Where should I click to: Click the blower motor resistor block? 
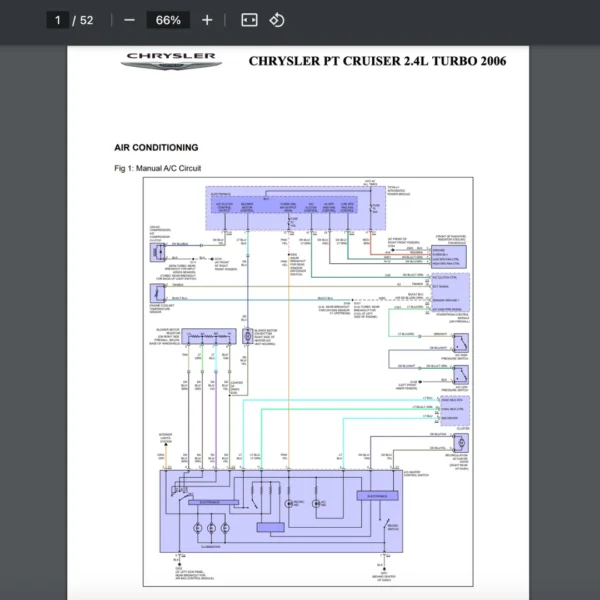[212, 338]
